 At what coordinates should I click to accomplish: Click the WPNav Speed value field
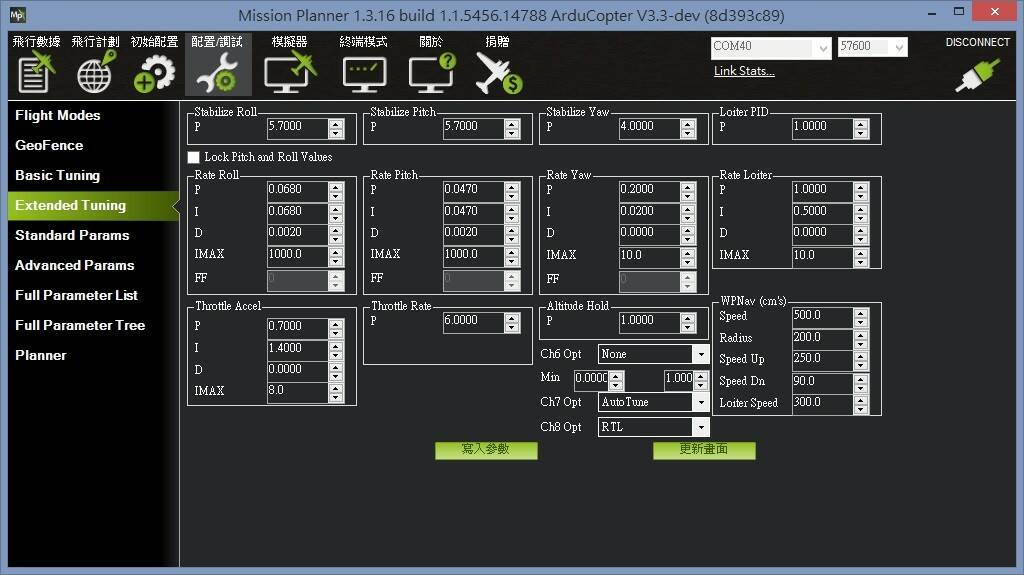point(822,316)
